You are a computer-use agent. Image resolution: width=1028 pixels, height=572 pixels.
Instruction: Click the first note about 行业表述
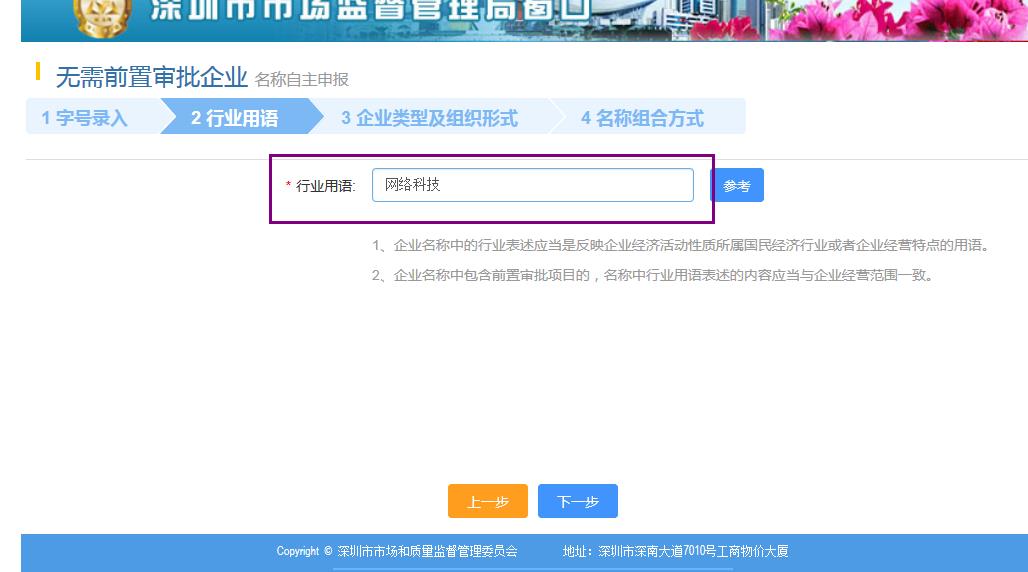[680, 245]
